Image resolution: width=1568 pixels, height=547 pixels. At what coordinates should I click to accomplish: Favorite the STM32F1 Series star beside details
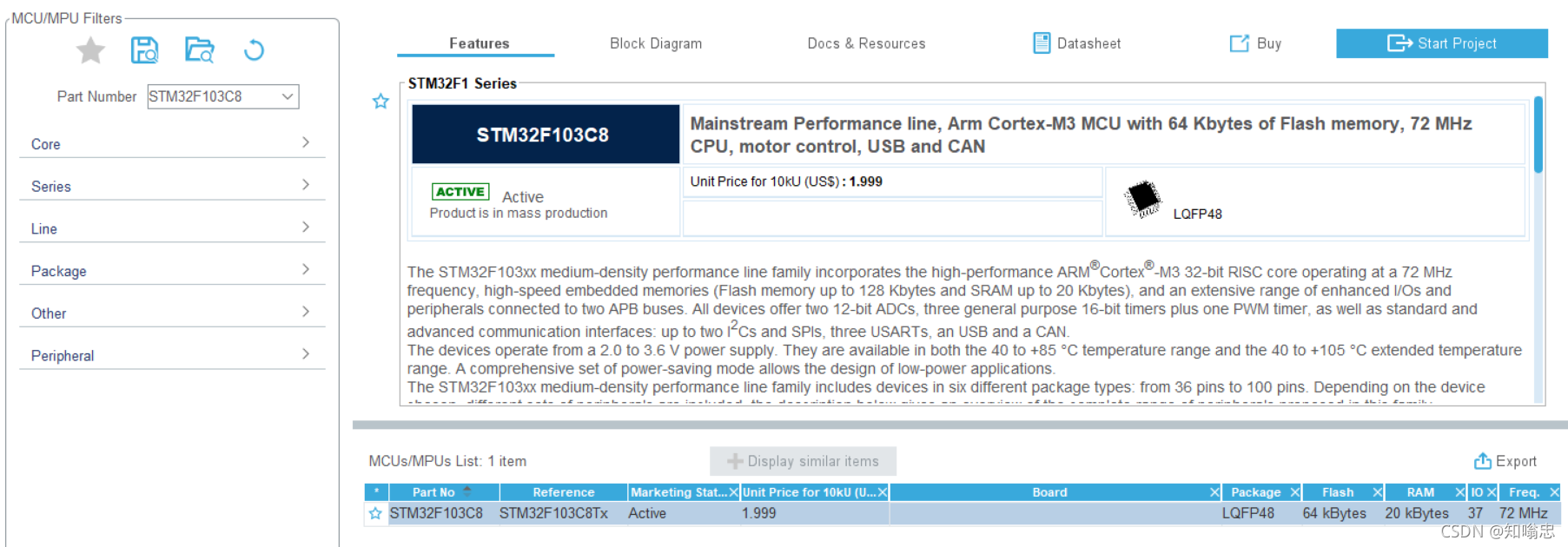point(380,102)
